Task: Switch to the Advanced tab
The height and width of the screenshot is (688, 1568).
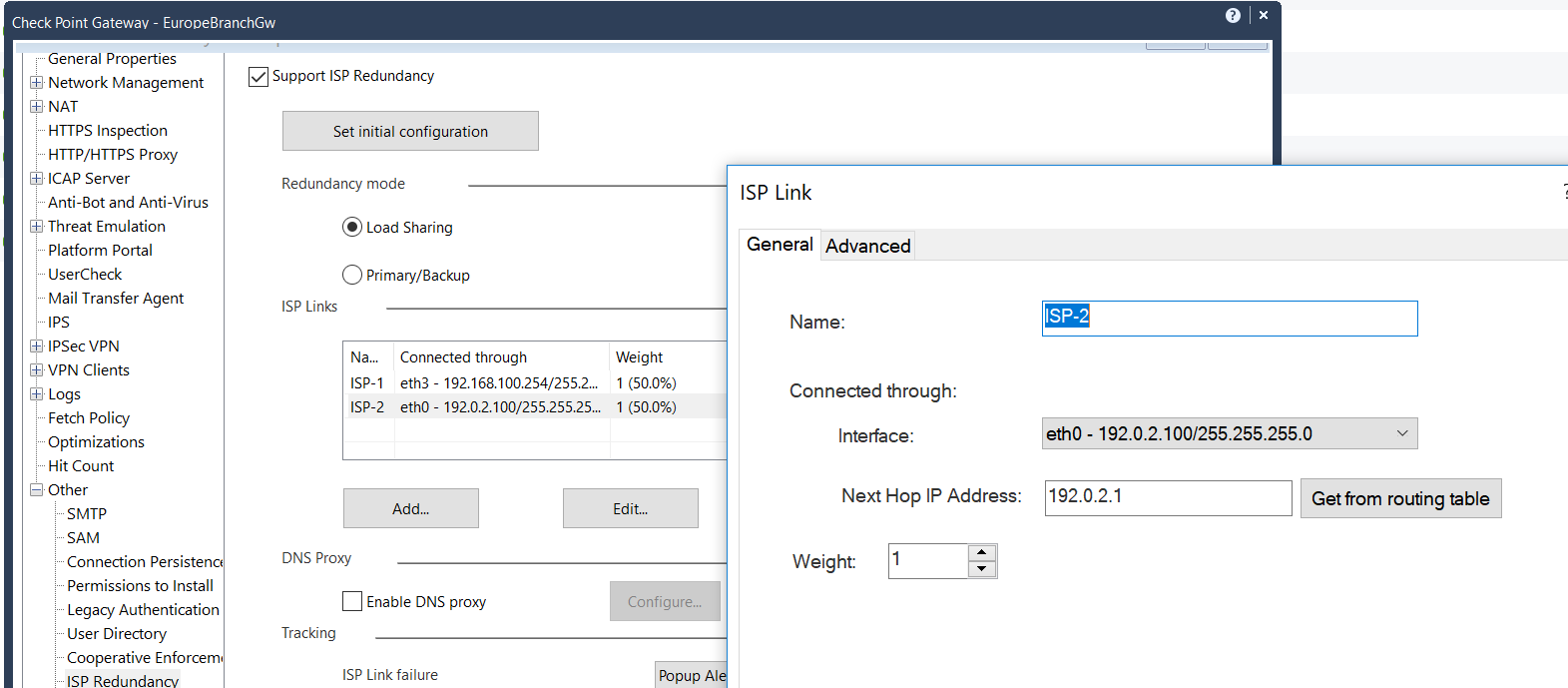Action: tap(867, 246)
